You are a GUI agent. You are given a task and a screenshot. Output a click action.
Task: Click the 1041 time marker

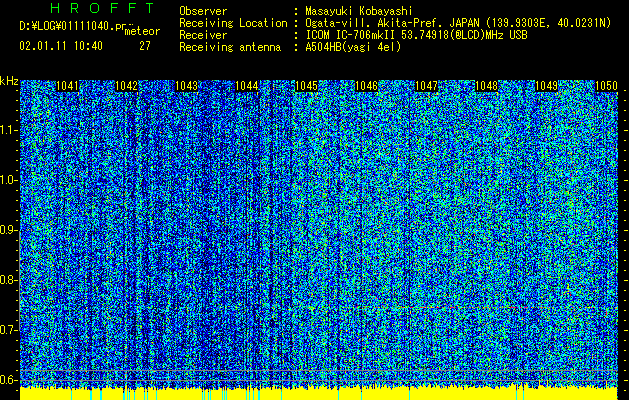coord(67,86)
